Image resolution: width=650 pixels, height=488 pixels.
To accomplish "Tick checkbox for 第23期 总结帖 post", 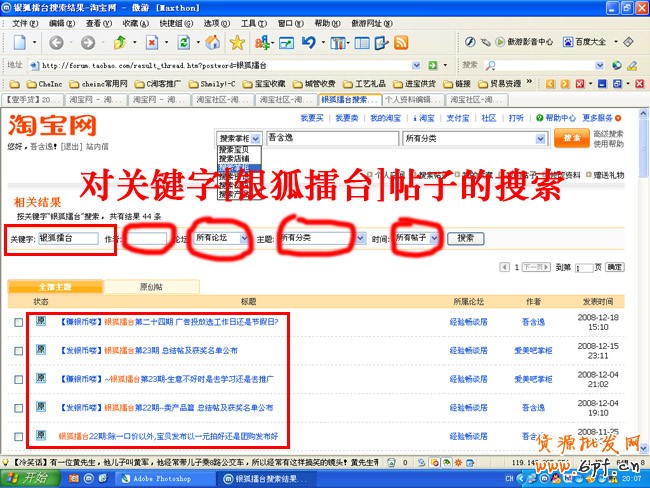I will tap(19, 351).
